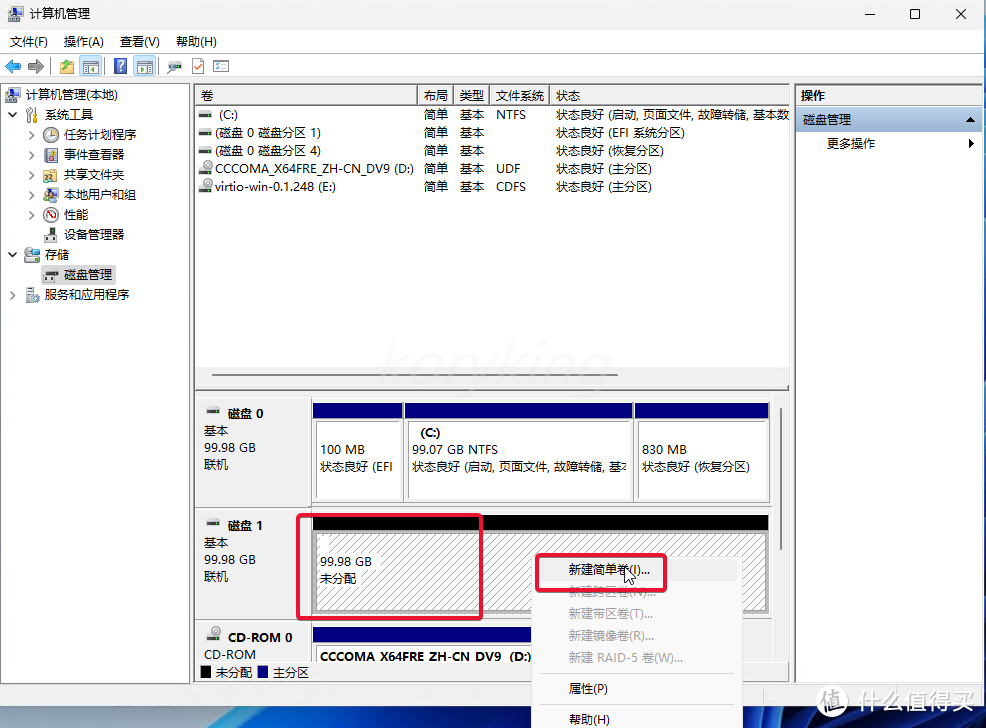The image size is (986, 728).
Task: Click the blue checklist toolbar icon
Action: click(221, 66)
